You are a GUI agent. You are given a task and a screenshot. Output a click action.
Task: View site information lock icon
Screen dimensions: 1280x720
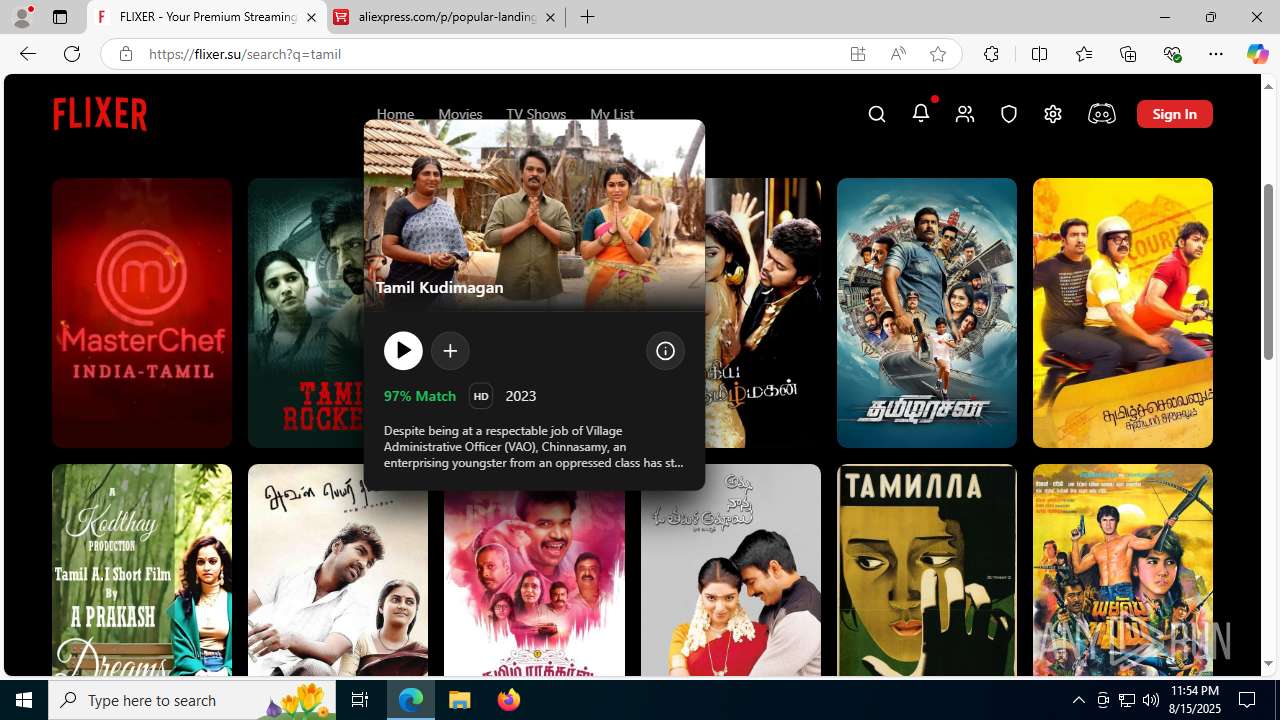(125, 54)
